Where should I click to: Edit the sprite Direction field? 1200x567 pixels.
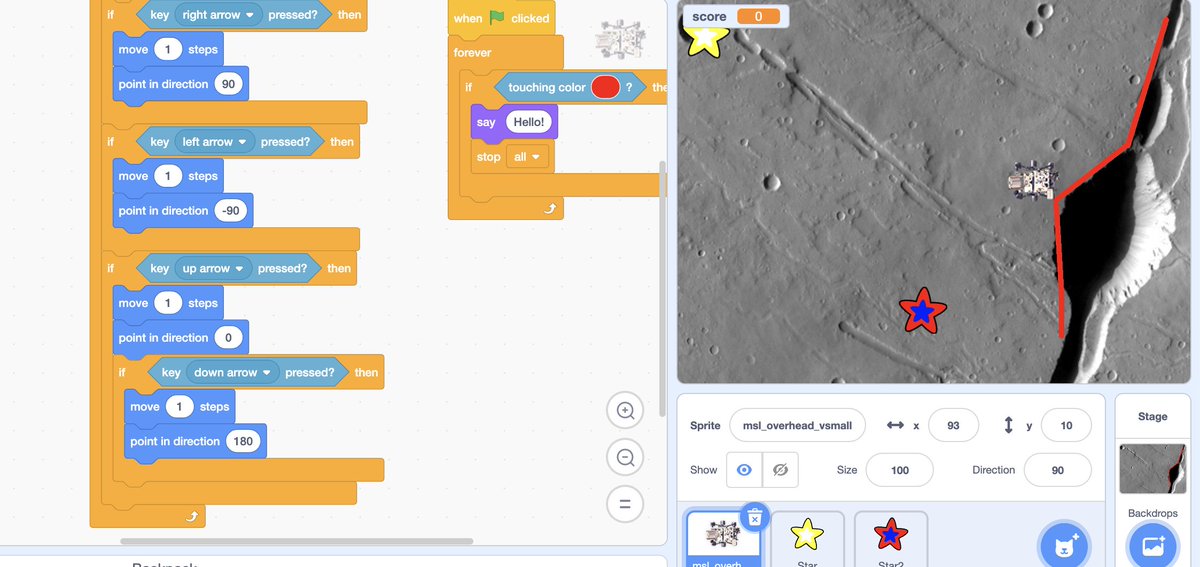coord(1058,470)
